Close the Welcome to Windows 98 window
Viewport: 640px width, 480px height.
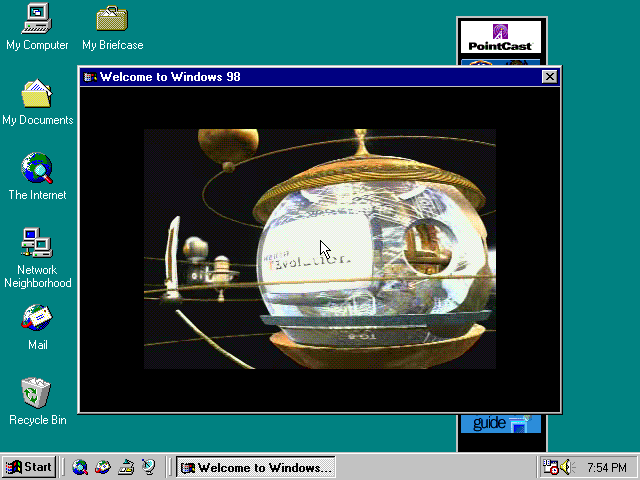coord(549,77)
